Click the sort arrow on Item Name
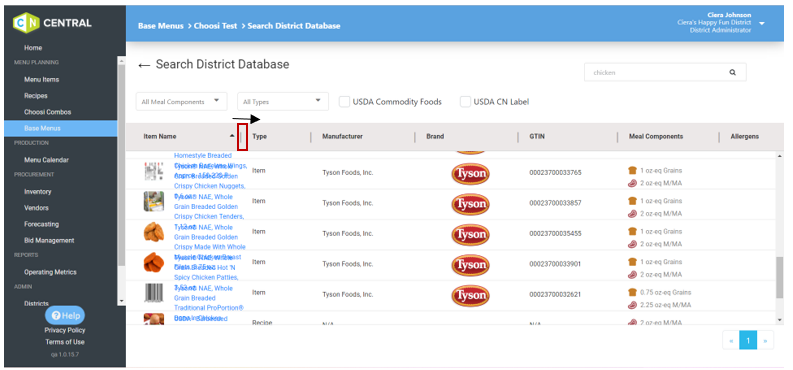The image size is (793, 370). point(232,136)
